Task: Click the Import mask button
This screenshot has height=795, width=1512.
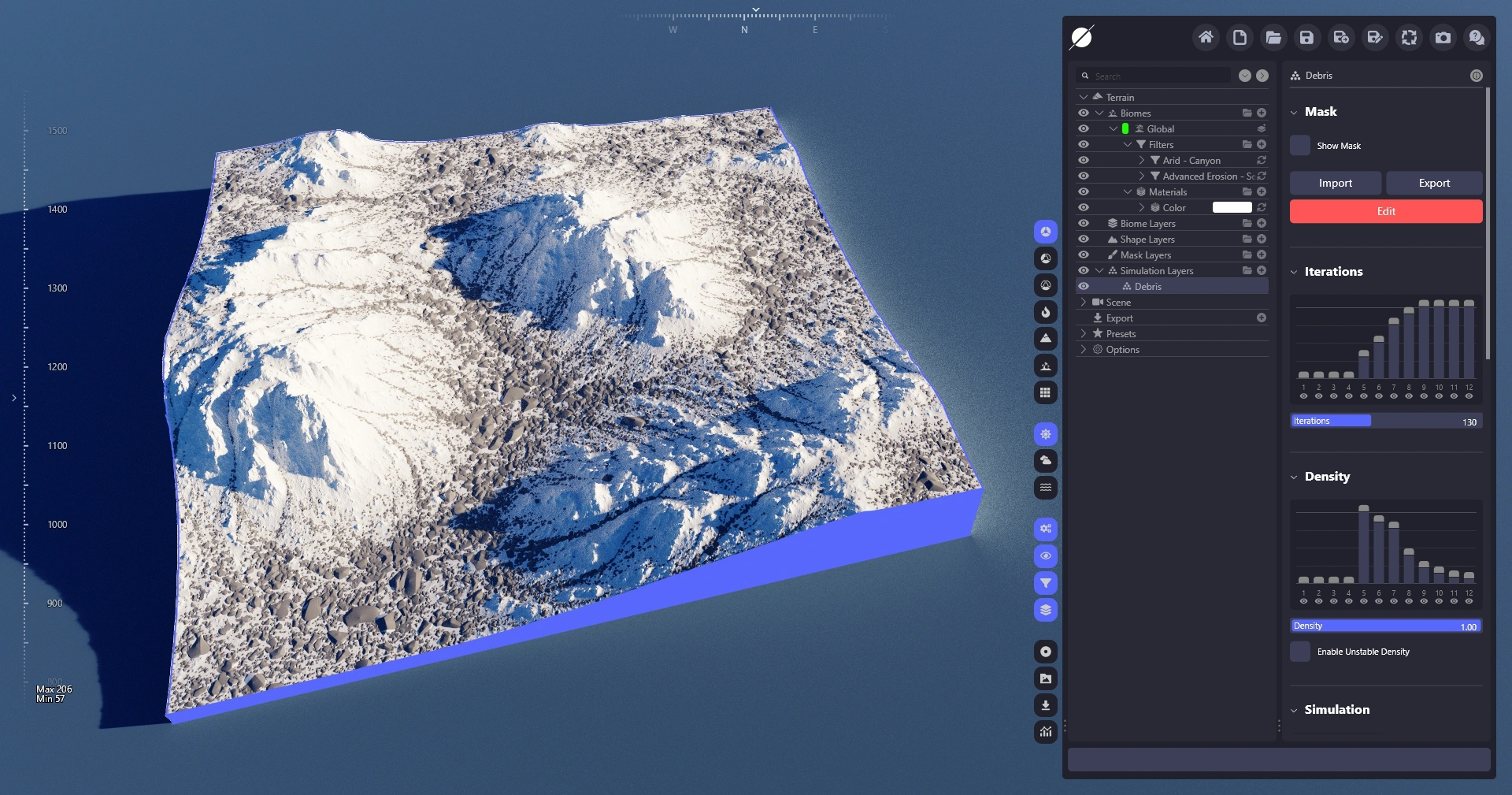Action: (x=1335, y=183)
